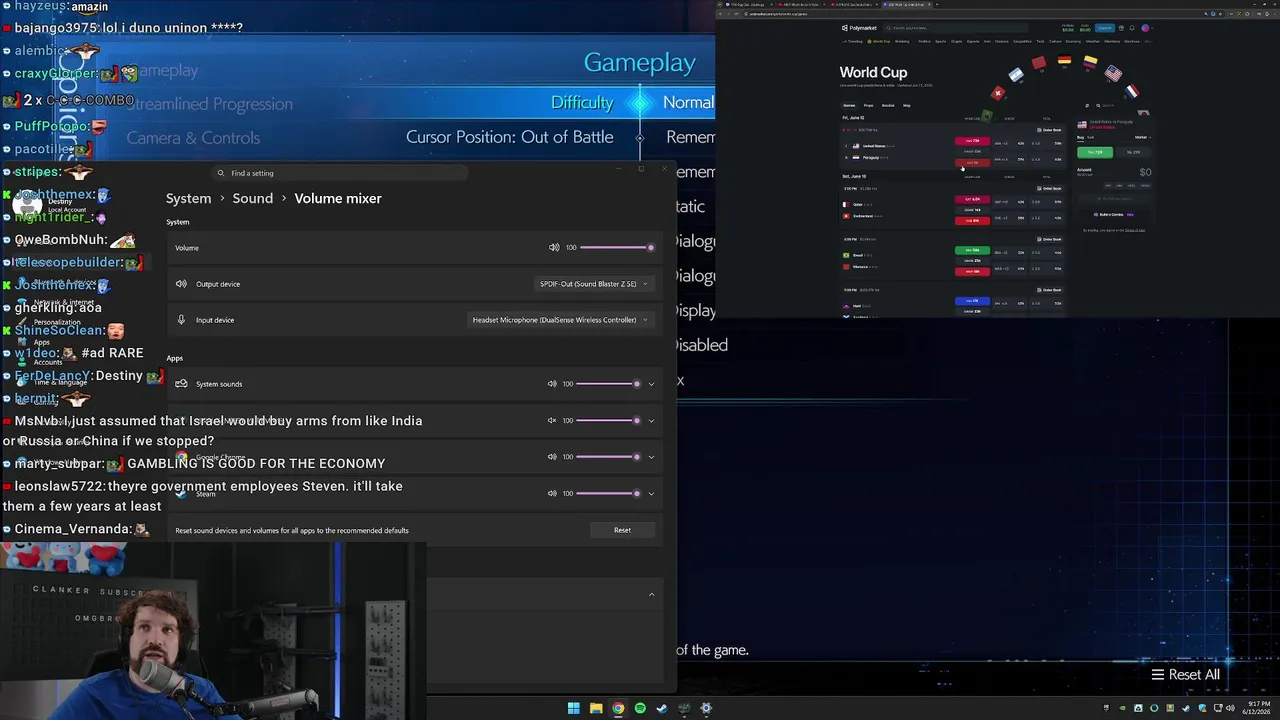Open the Windows Start menu
Viewport: 1280px width, 720px height.
573,708
